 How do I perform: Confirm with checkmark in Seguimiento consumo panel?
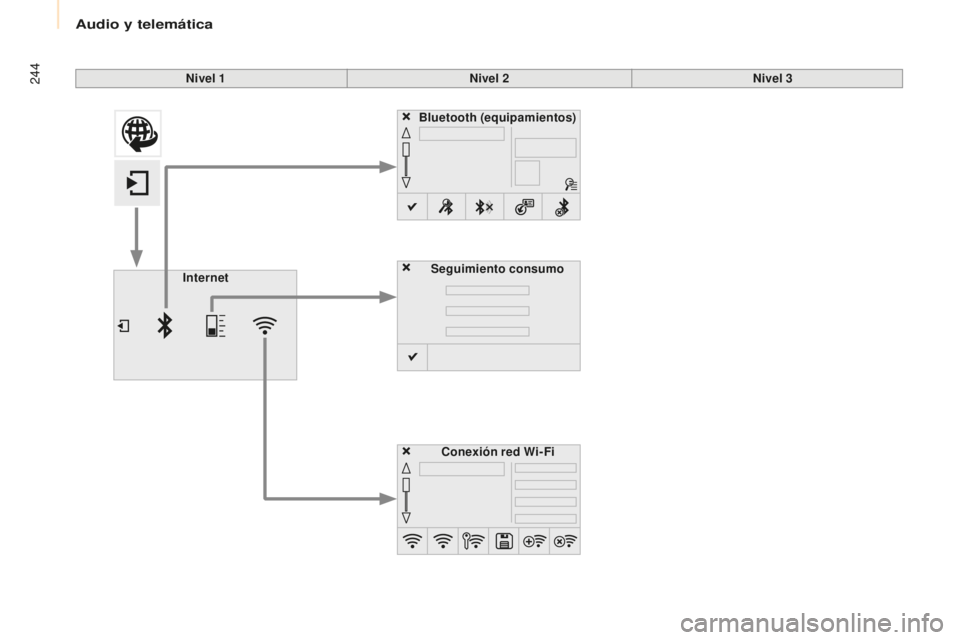[411, 357]
